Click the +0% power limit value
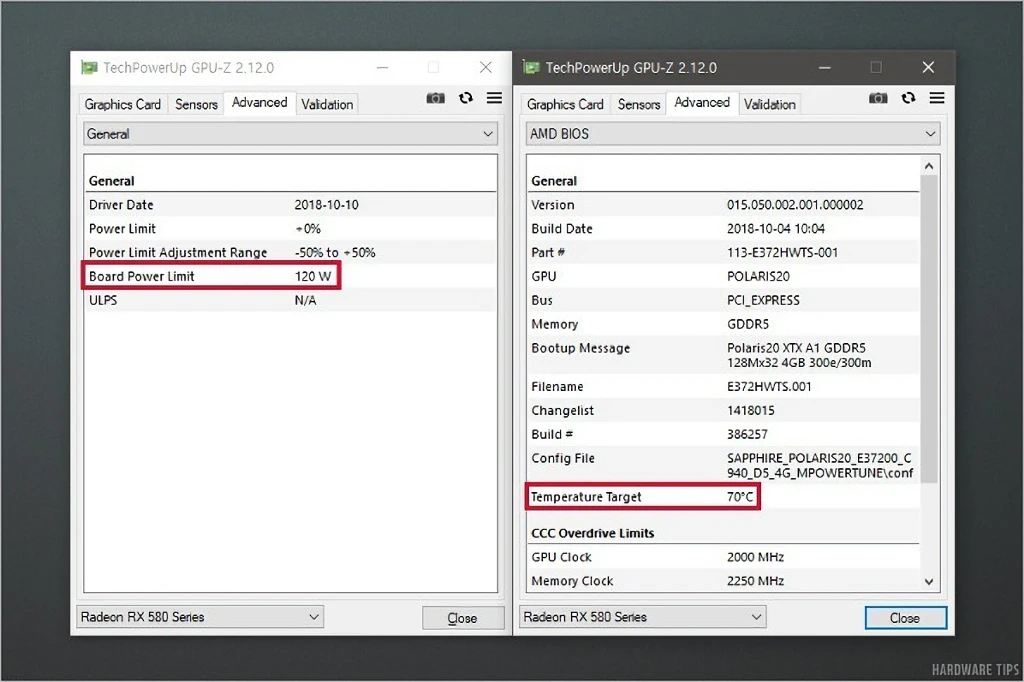 click(x=308, y=229)
